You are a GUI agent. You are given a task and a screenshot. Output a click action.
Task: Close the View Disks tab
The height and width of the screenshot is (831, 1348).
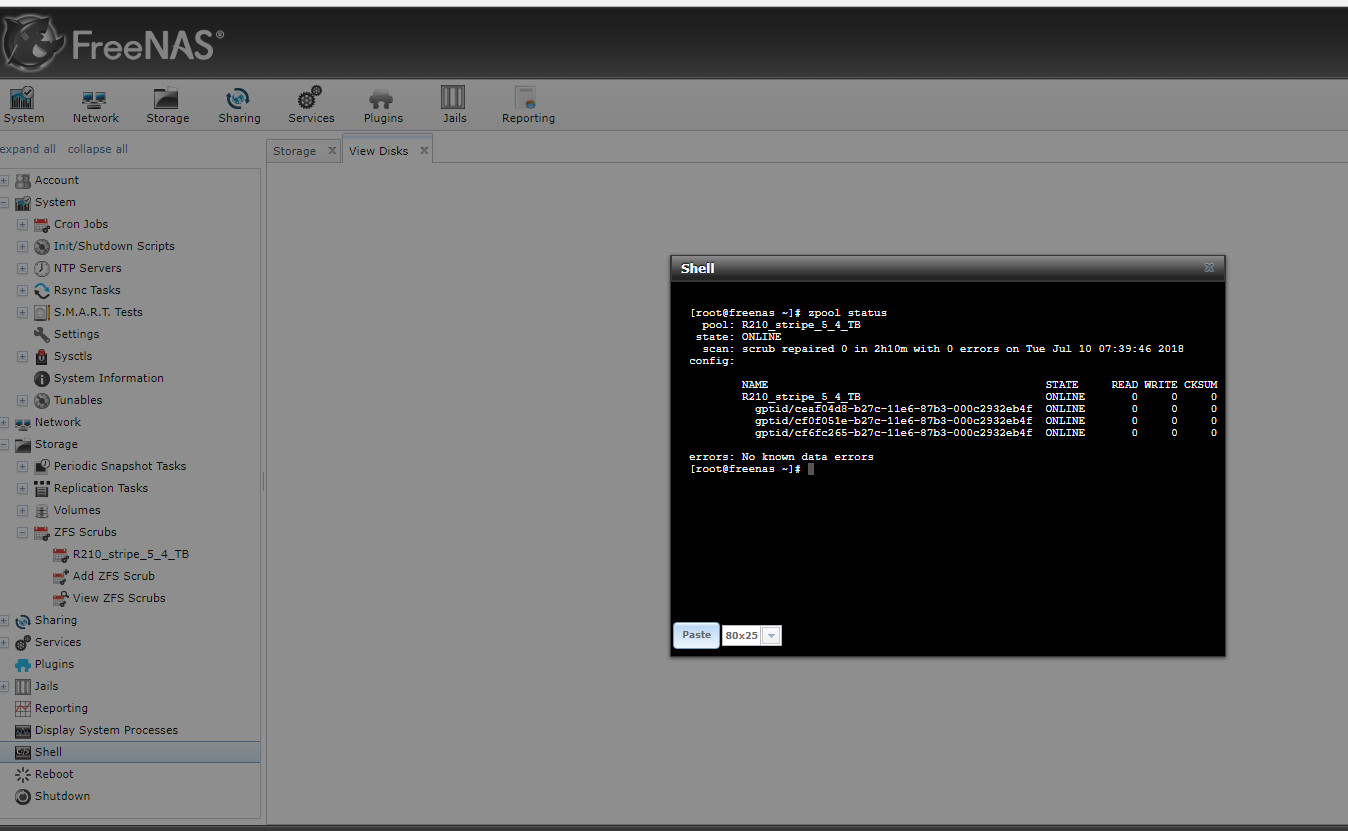(423, 151)
